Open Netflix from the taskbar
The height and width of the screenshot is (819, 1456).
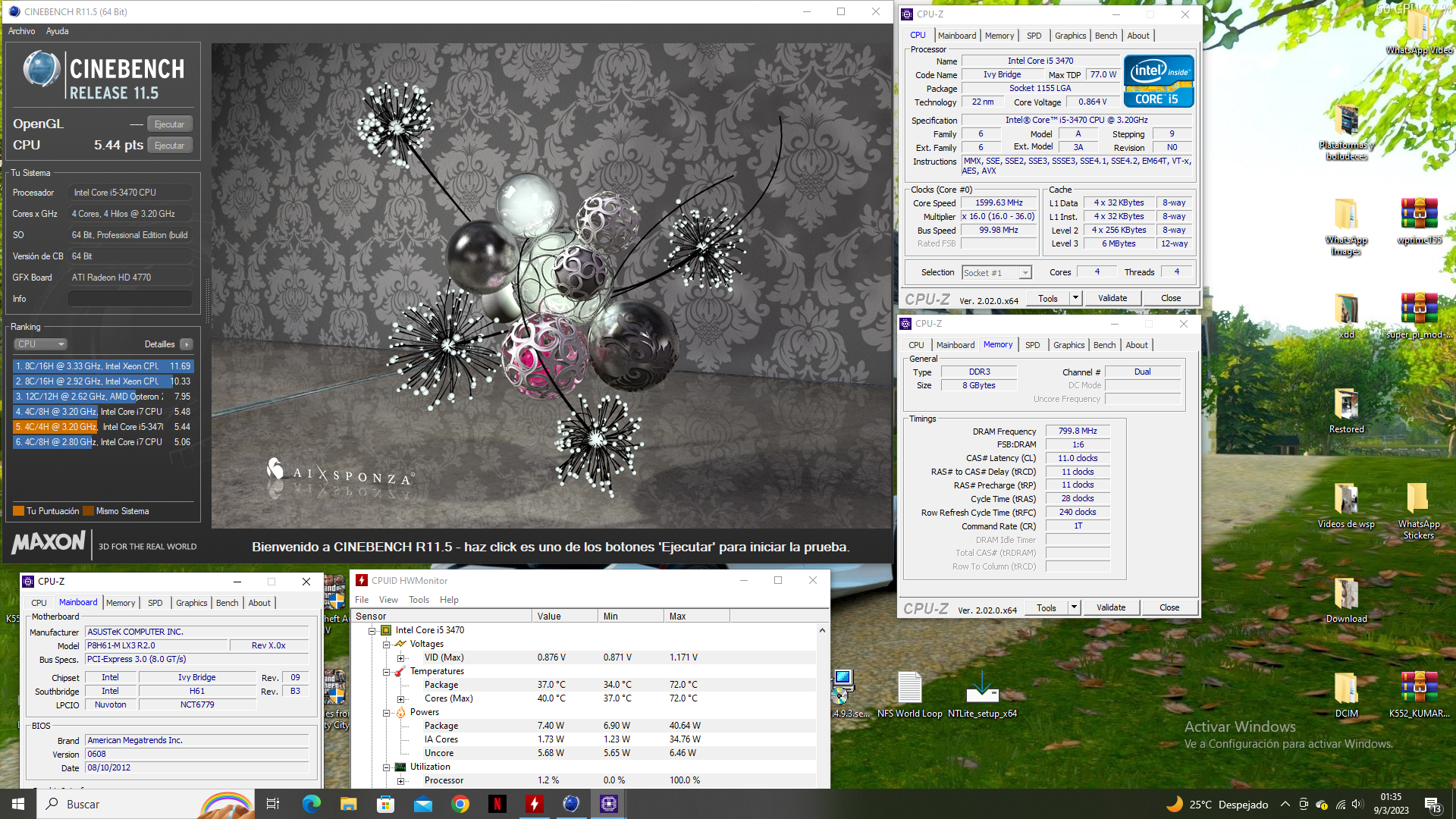497,804
